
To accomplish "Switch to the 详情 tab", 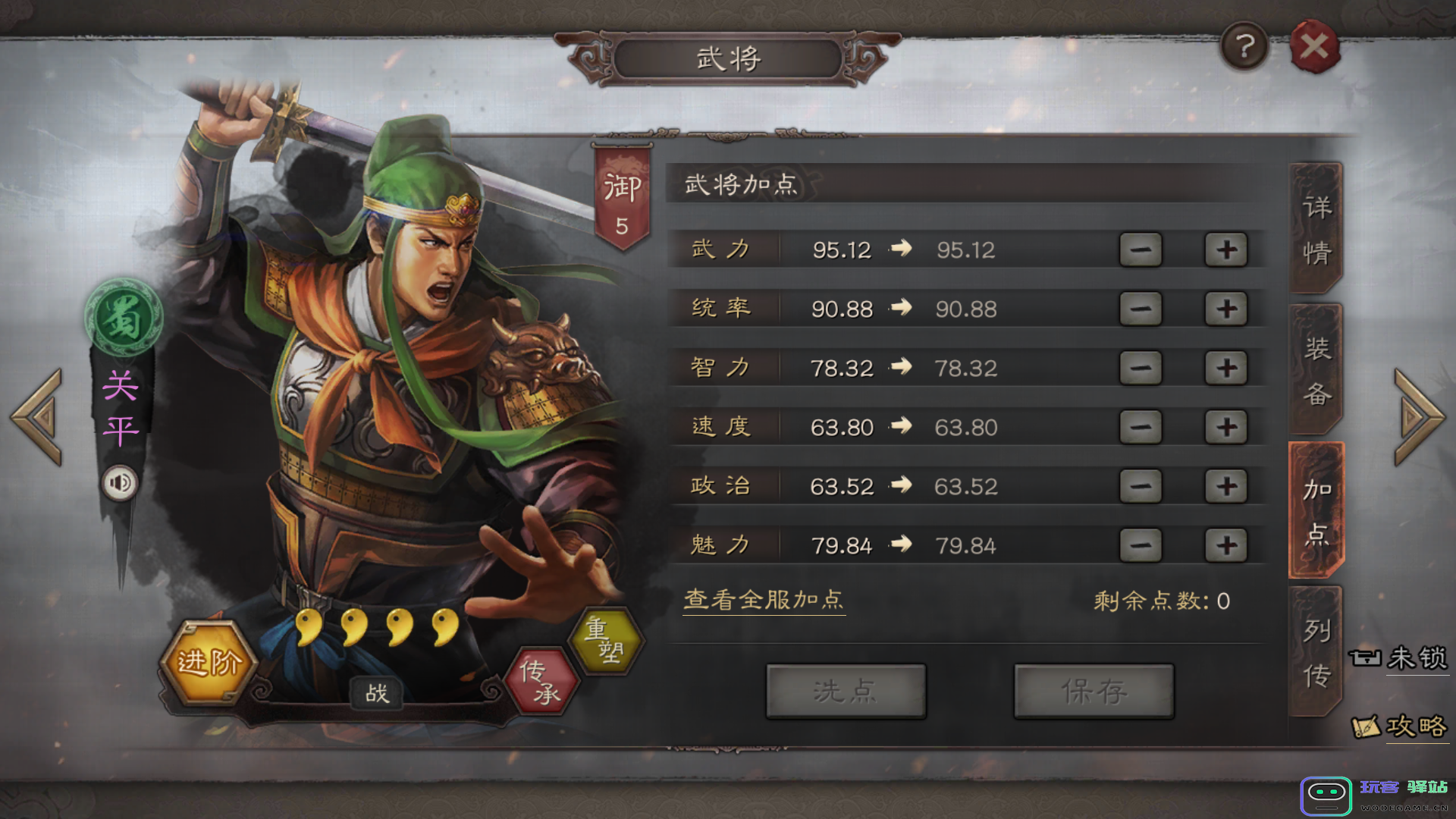I will click(x=1316, y=229).
